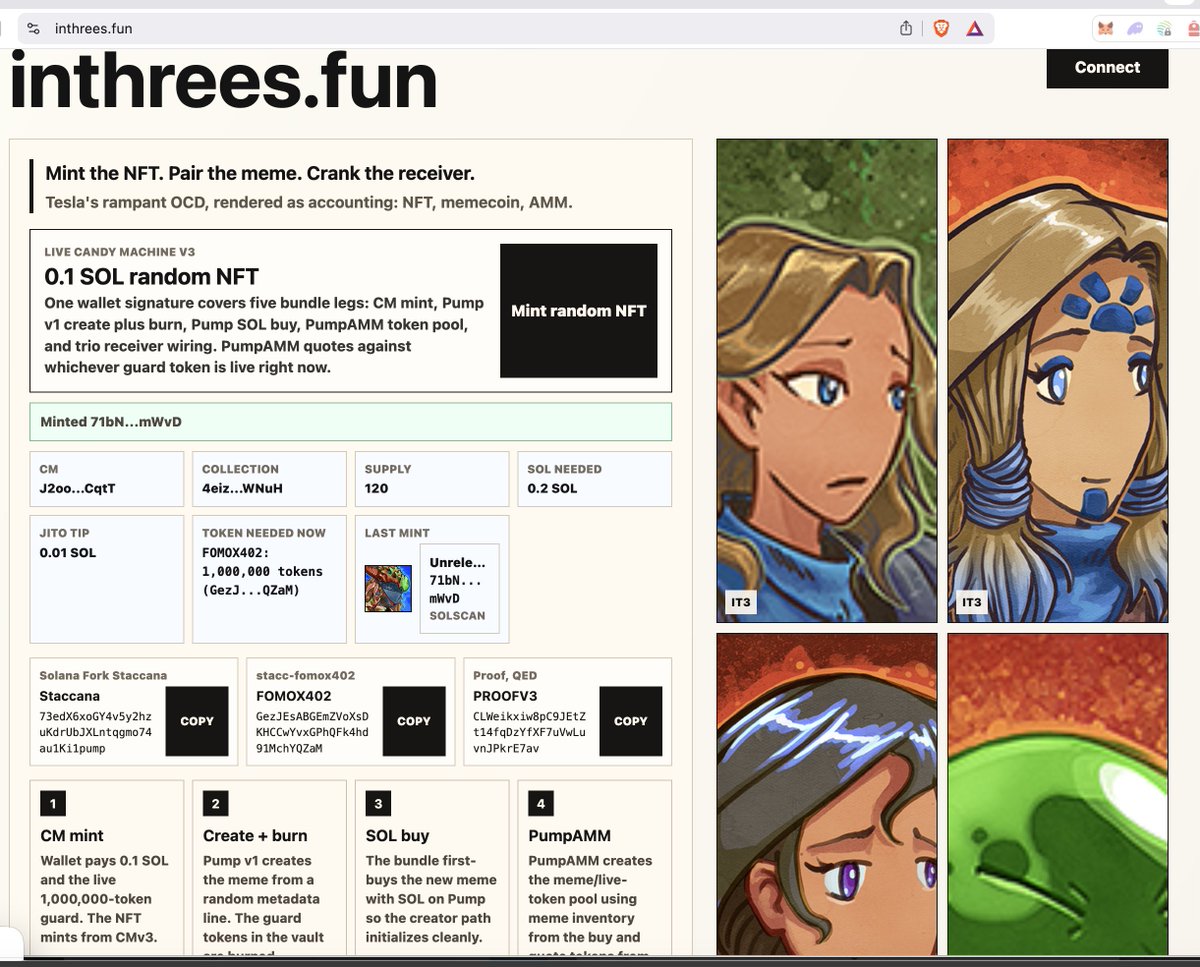1200x967 pixels.
Task: Click the last mint NFT thumbnail
Action: (388, 589)
